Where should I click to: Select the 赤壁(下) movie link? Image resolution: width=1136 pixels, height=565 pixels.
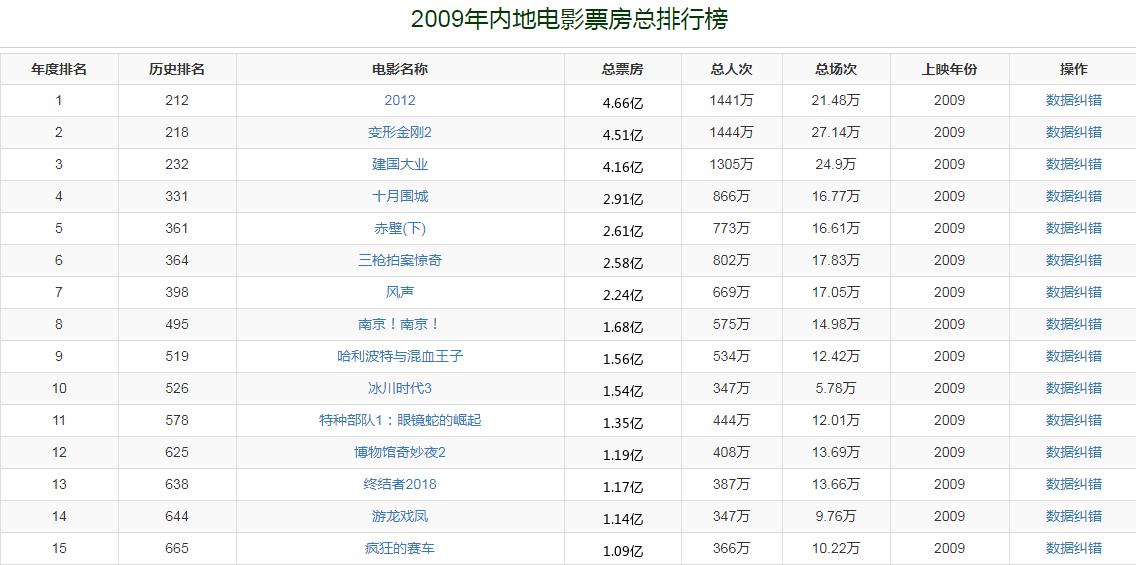coord(399,228)
